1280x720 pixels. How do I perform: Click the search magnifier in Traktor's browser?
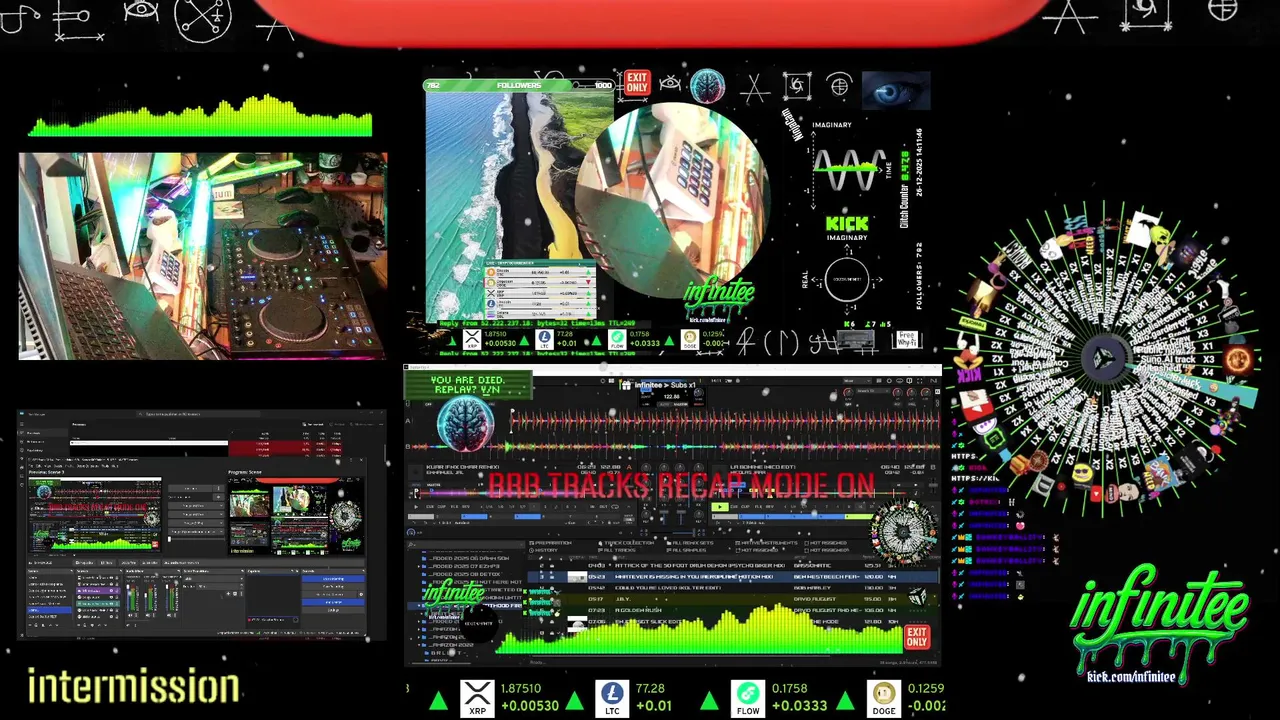pyautogui.click(x=410, y=544)
